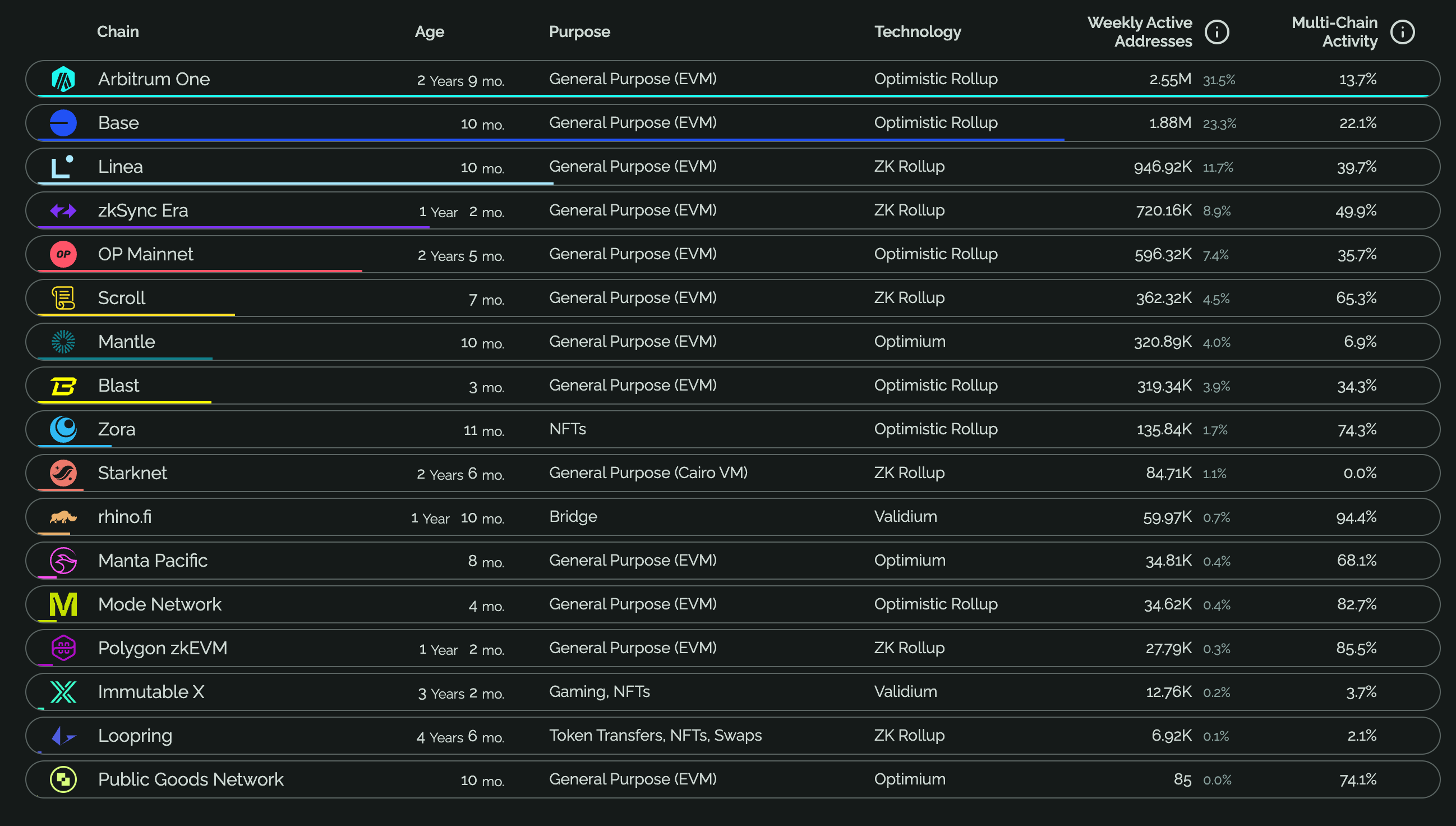Open the Scroll chain name
The image size is (1456, 826).
click(x=121, y=298)
